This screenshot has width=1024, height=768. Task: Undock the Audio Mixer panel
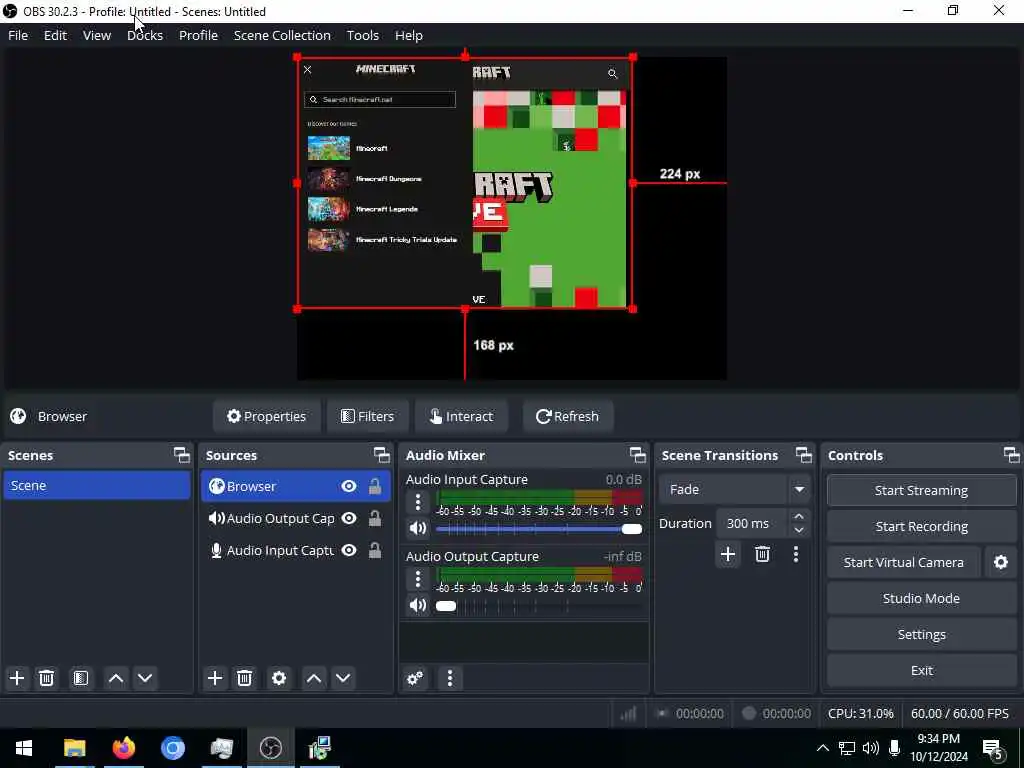637,455
